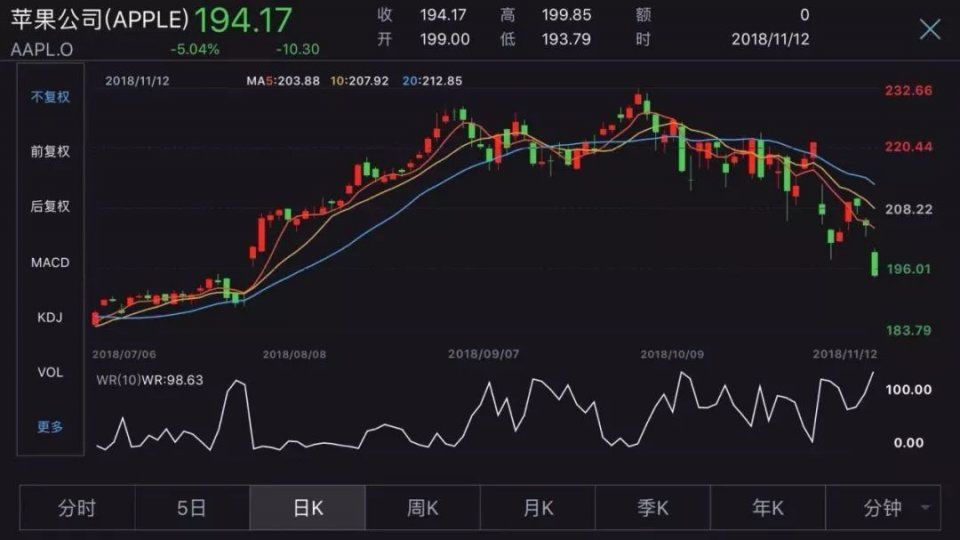This screenshot has width=960, height=540.
Task: Switch to the 年K yearly candlestick tab
Action: point(768,508)
